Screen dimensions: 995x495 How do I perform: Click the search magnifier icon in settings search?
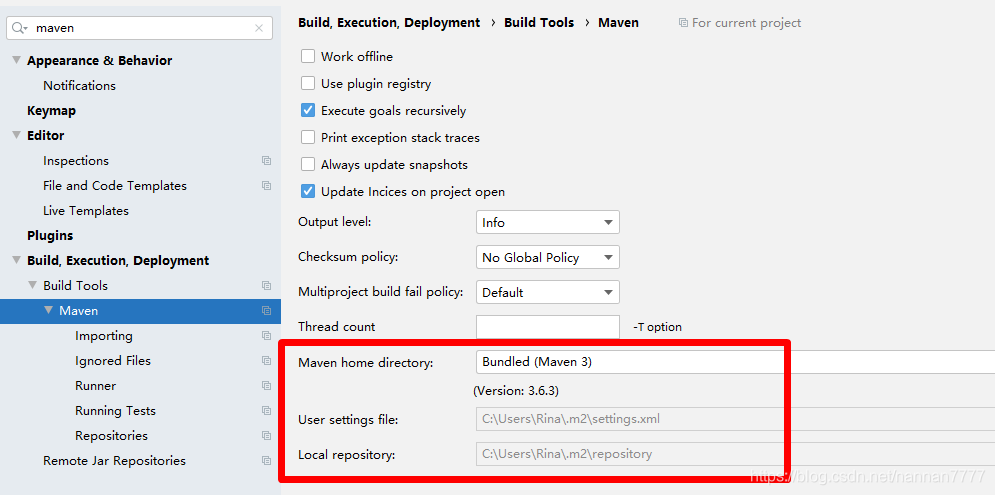[x=20, y=28]
